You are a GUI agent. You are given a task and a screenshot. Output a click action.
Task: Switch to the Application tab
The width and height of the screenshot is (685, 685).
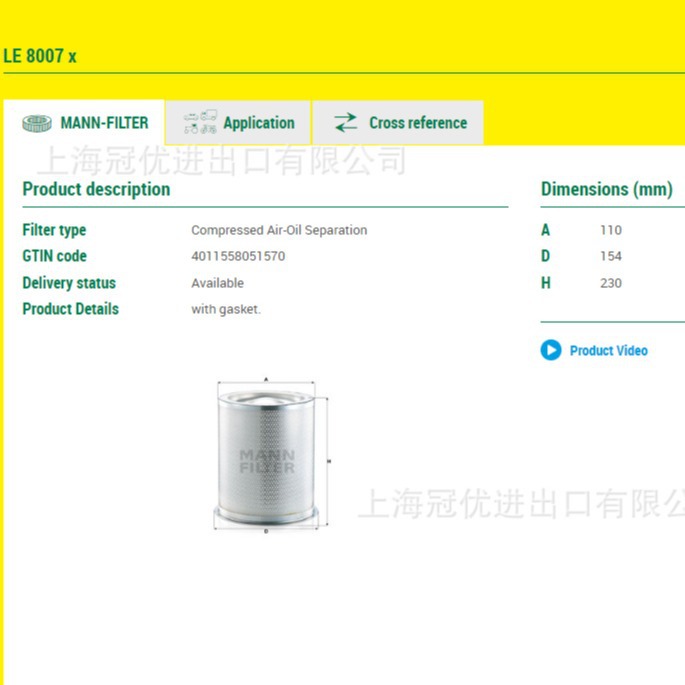pos(238,123)
